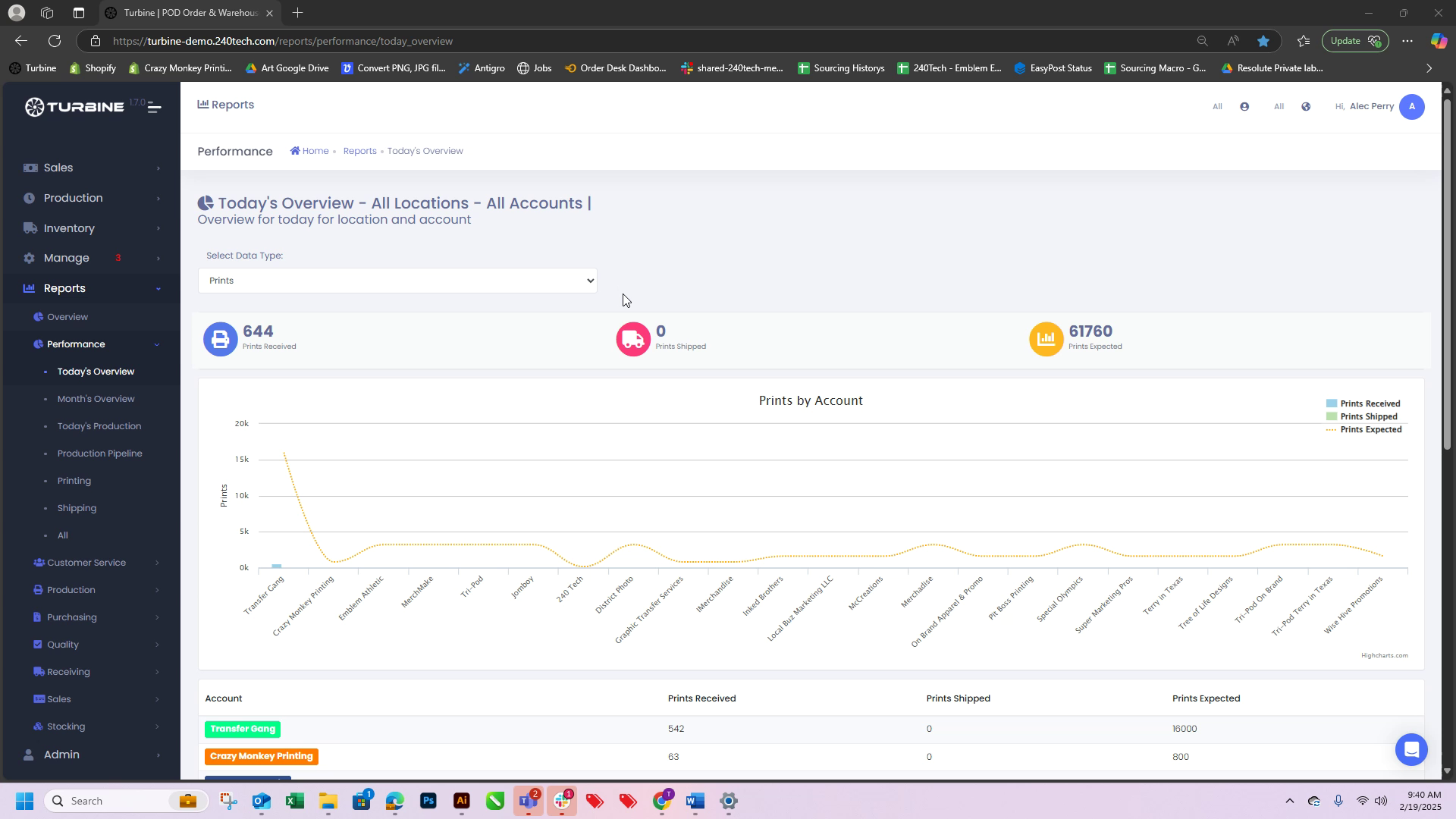Toggle Prints Shipped series in chart legend

(1368, 416)
